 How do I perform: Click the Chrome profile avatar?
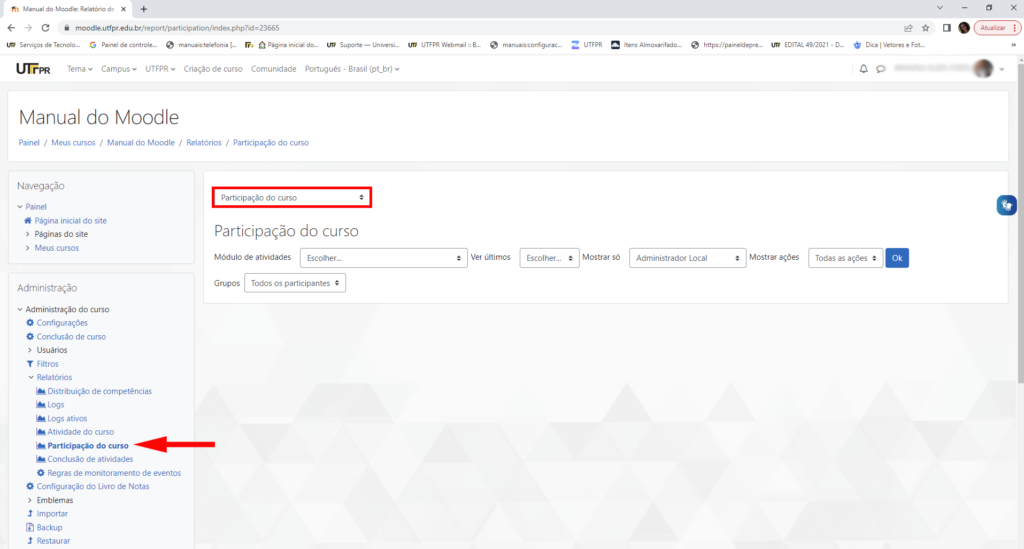point(964,28)
